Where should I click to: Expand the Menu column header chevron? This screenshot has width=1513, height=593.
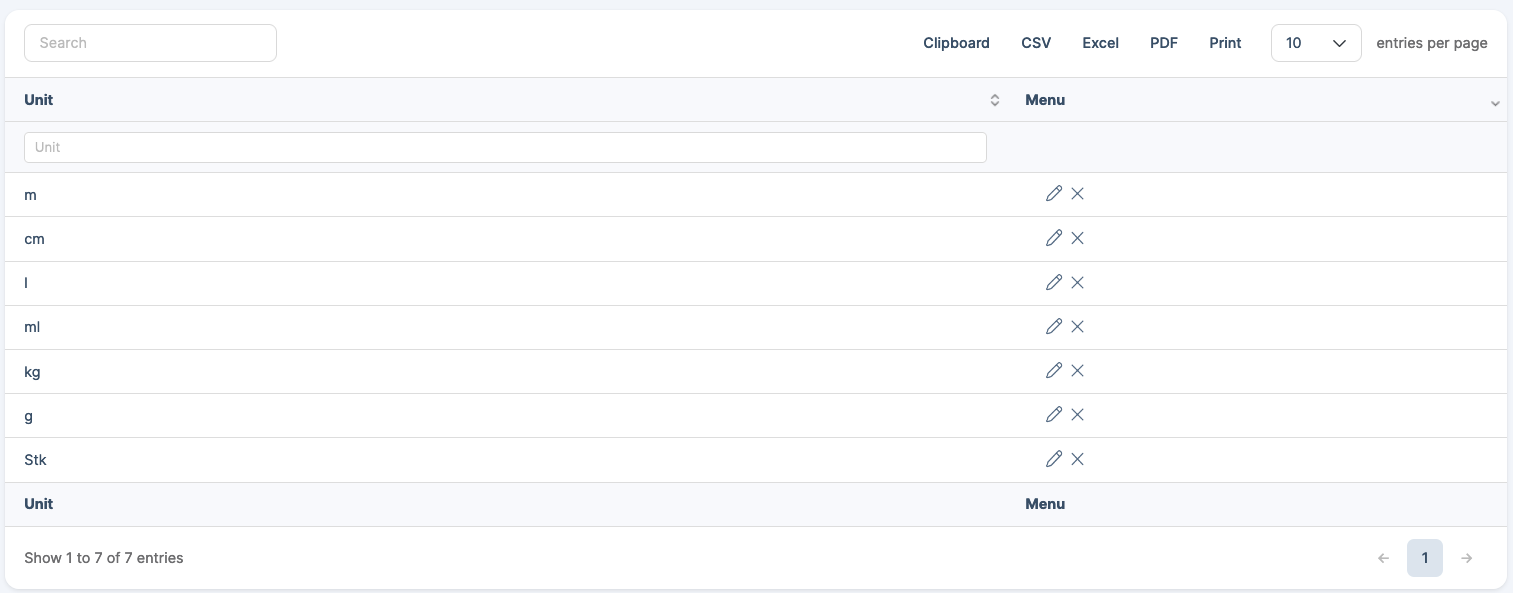(1495, 103)
